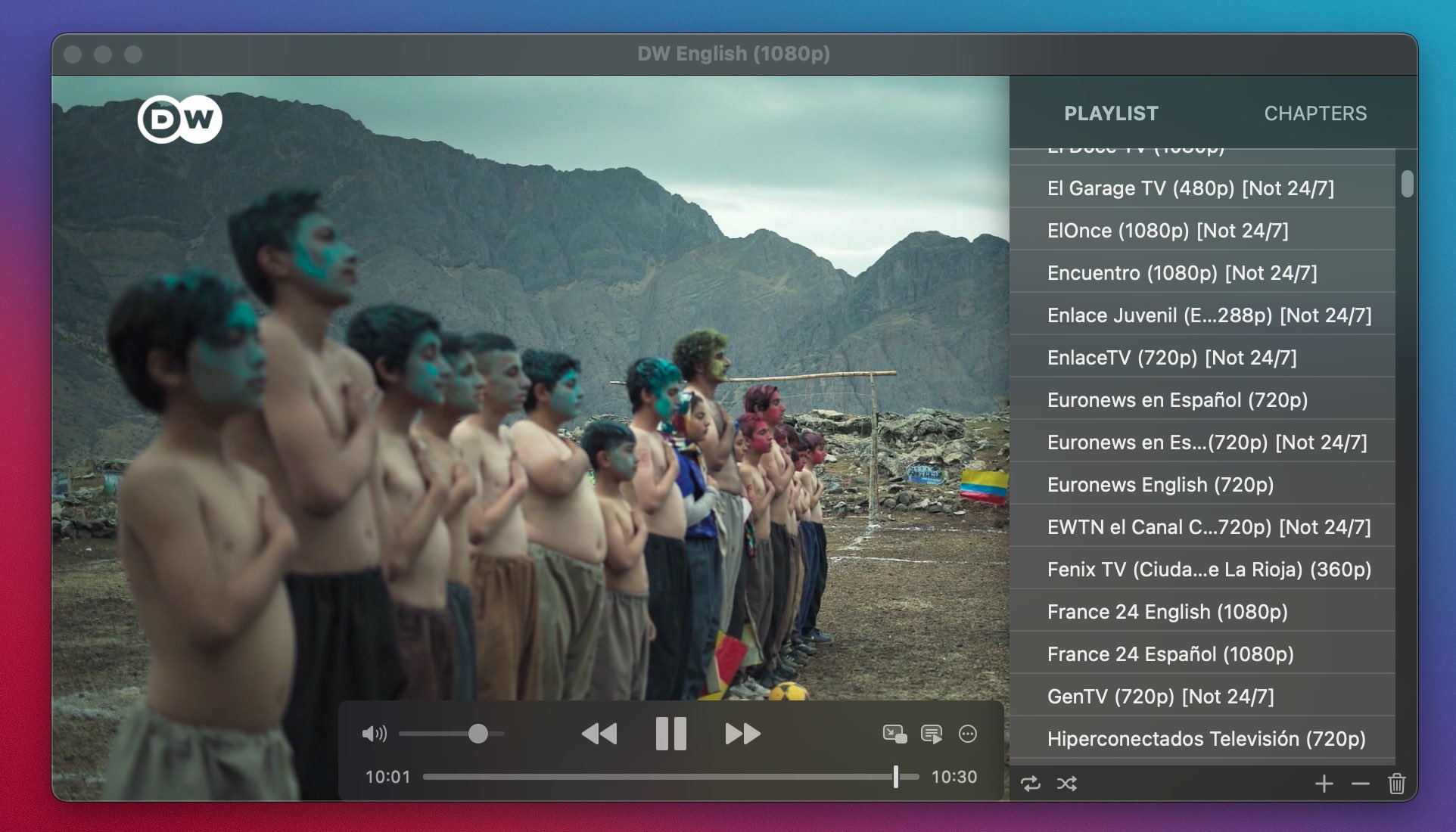Click the duration 10:30 label

click(954, 777)
